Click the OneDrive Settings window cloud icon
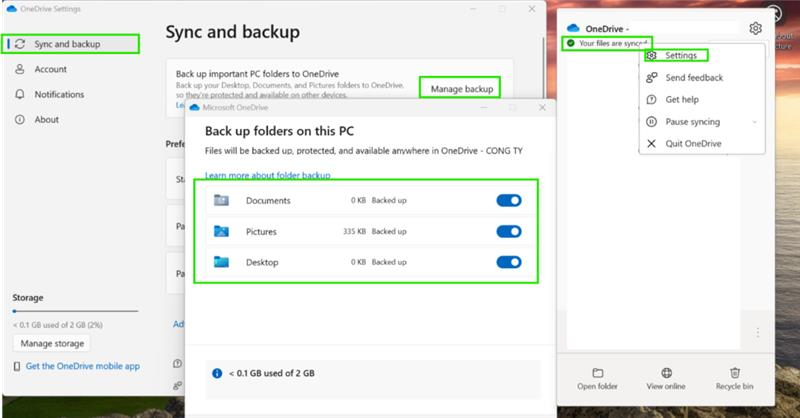 click(x=11, y=9)
